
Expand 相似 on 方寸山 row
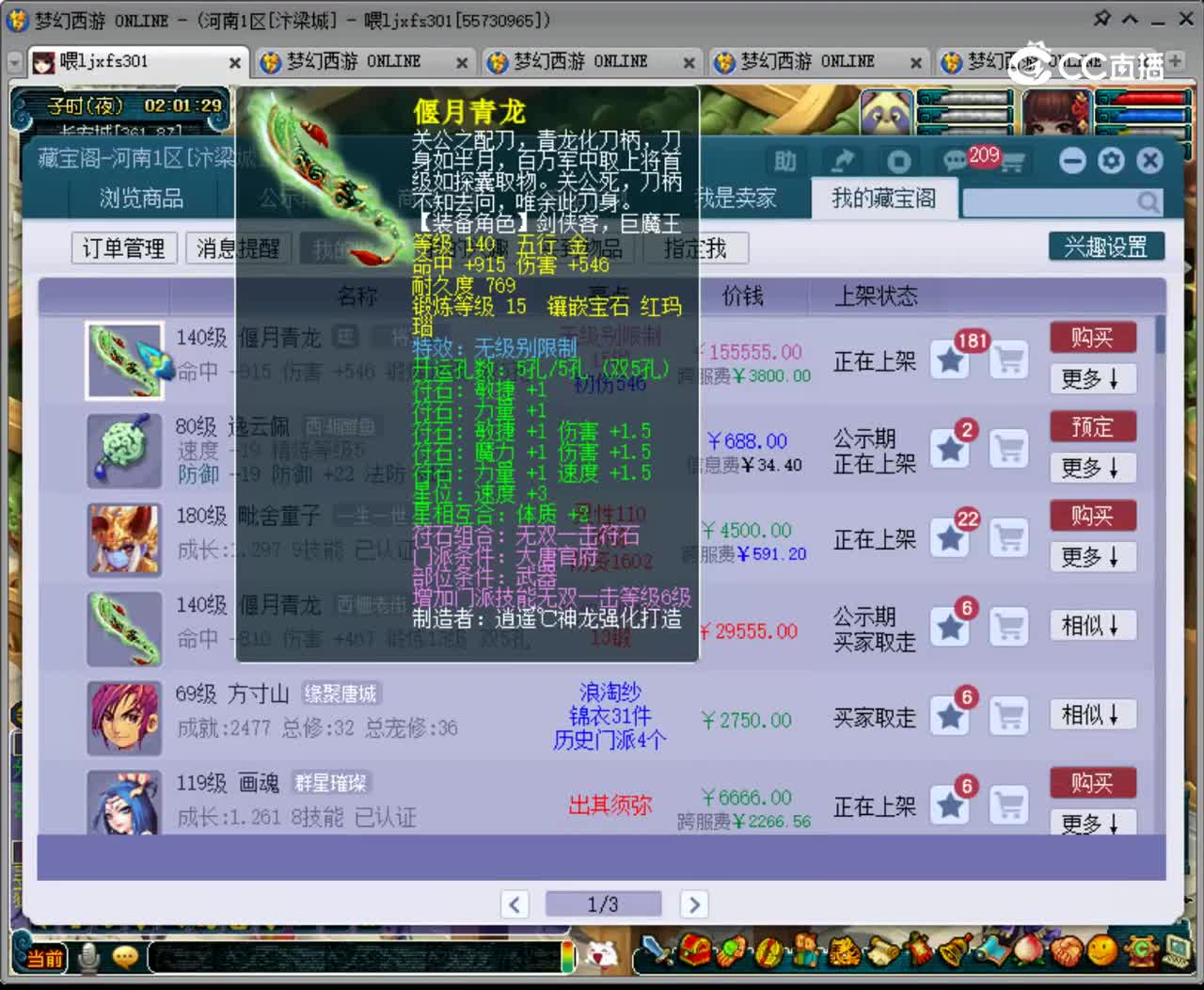point(1092,714)
